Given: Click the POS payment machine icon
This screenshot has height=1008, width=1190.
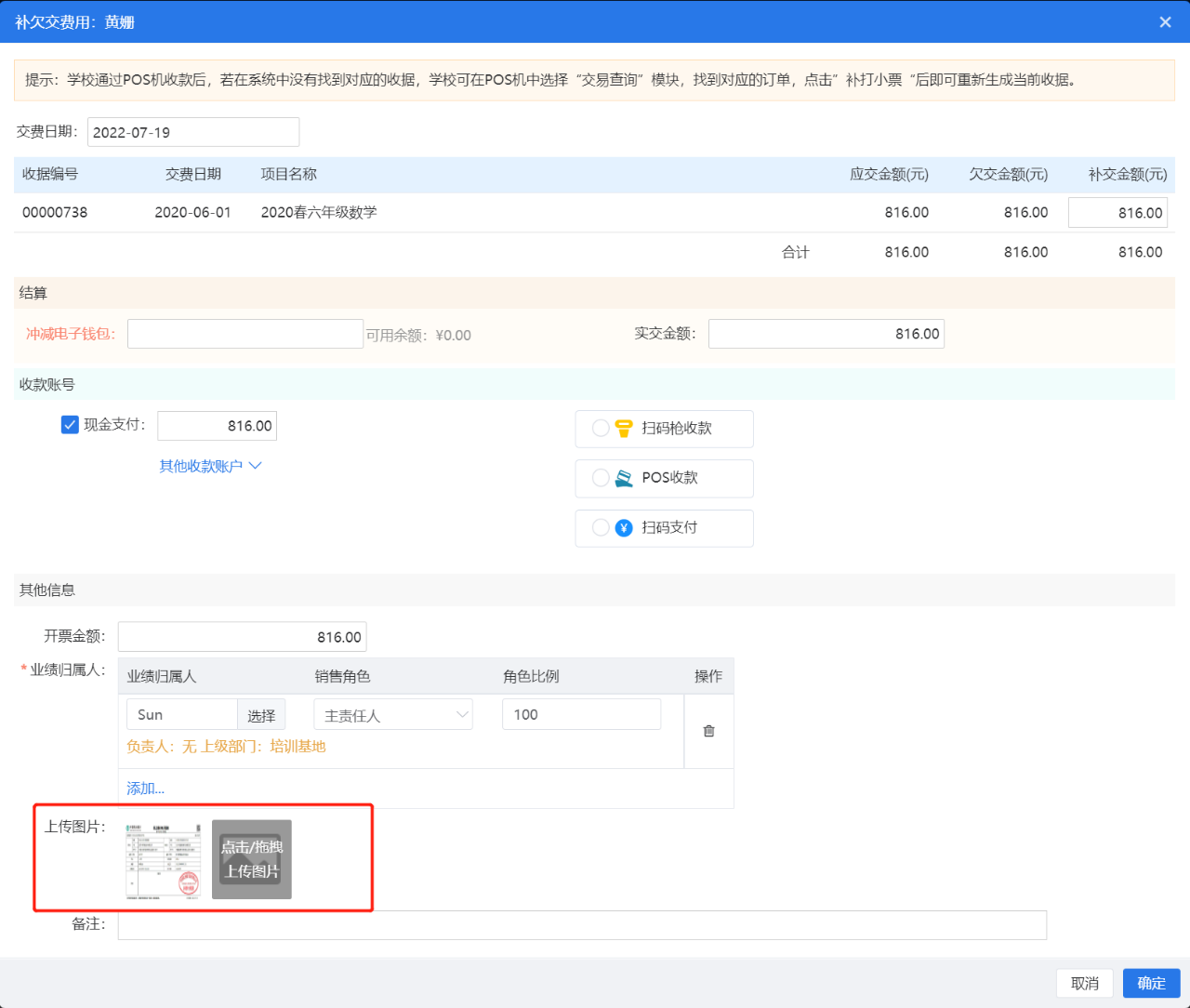Looking at the screenshot, I should tap(624, 478).
